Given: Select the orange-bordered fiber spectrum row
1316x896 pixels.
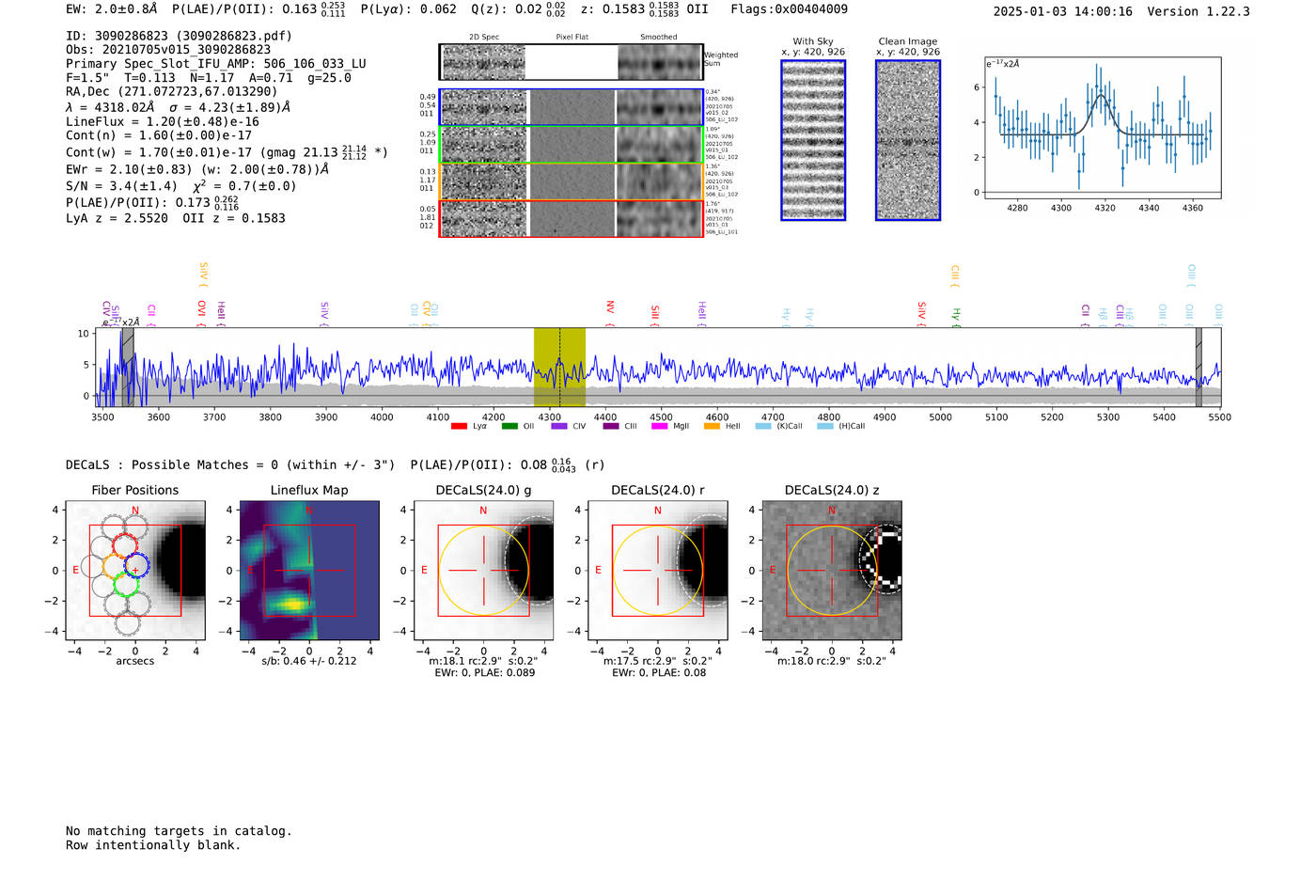Looking at the screenshot, I should (571, 181).
